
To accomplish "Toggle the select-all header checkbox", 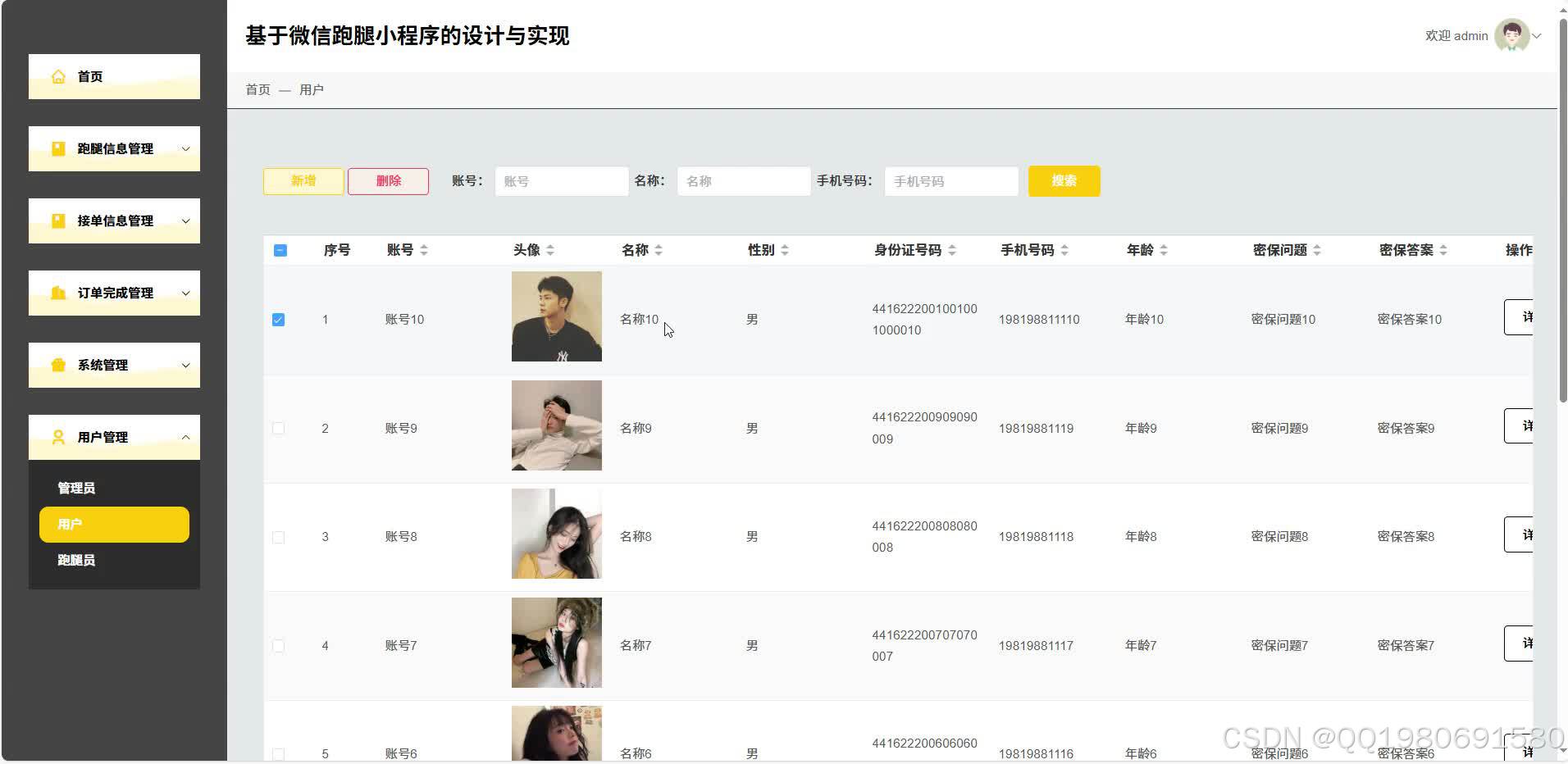I will [x=280, y=250].
